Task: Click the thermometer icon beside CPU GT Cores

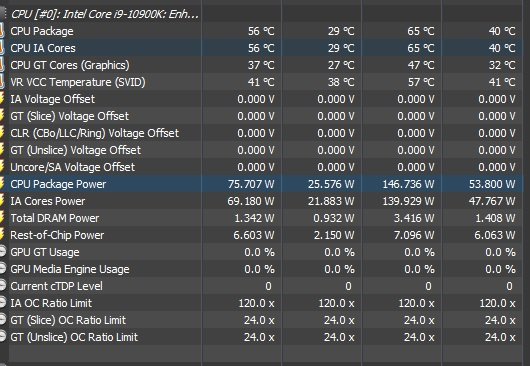Action: coord(2,65)
